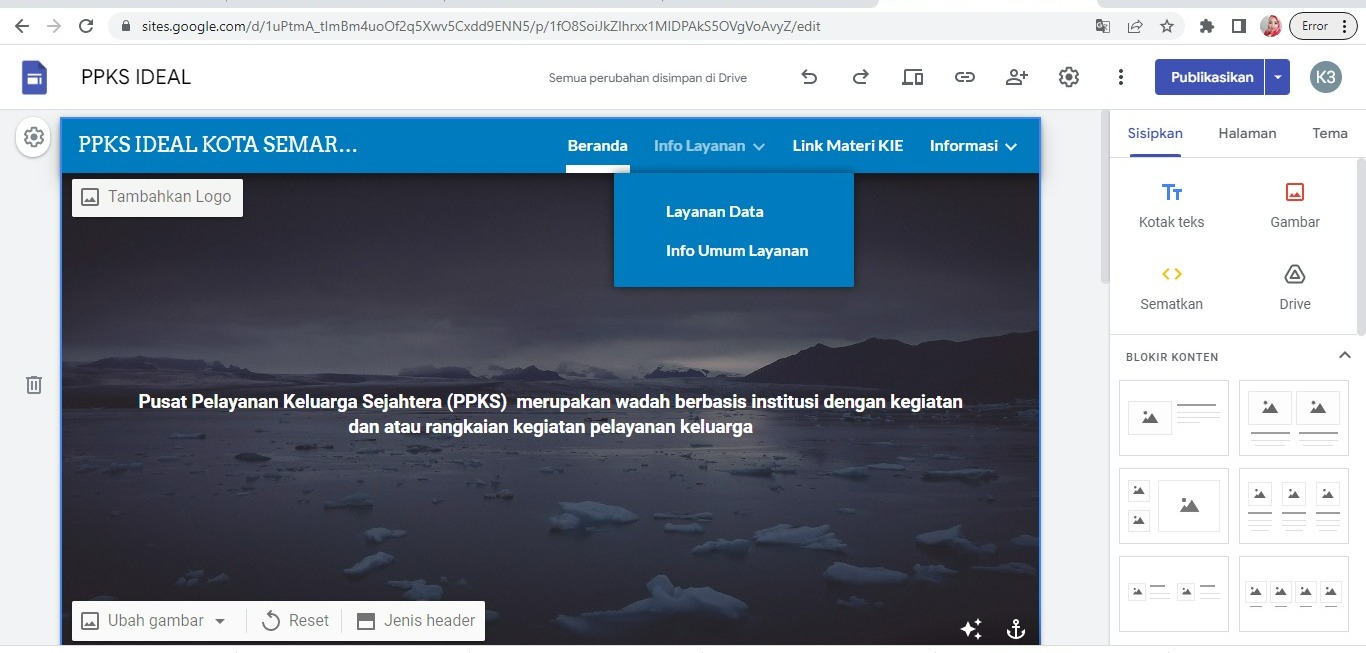Open the device preview icon
This screenshot has width=1366, height=653.
912,77
